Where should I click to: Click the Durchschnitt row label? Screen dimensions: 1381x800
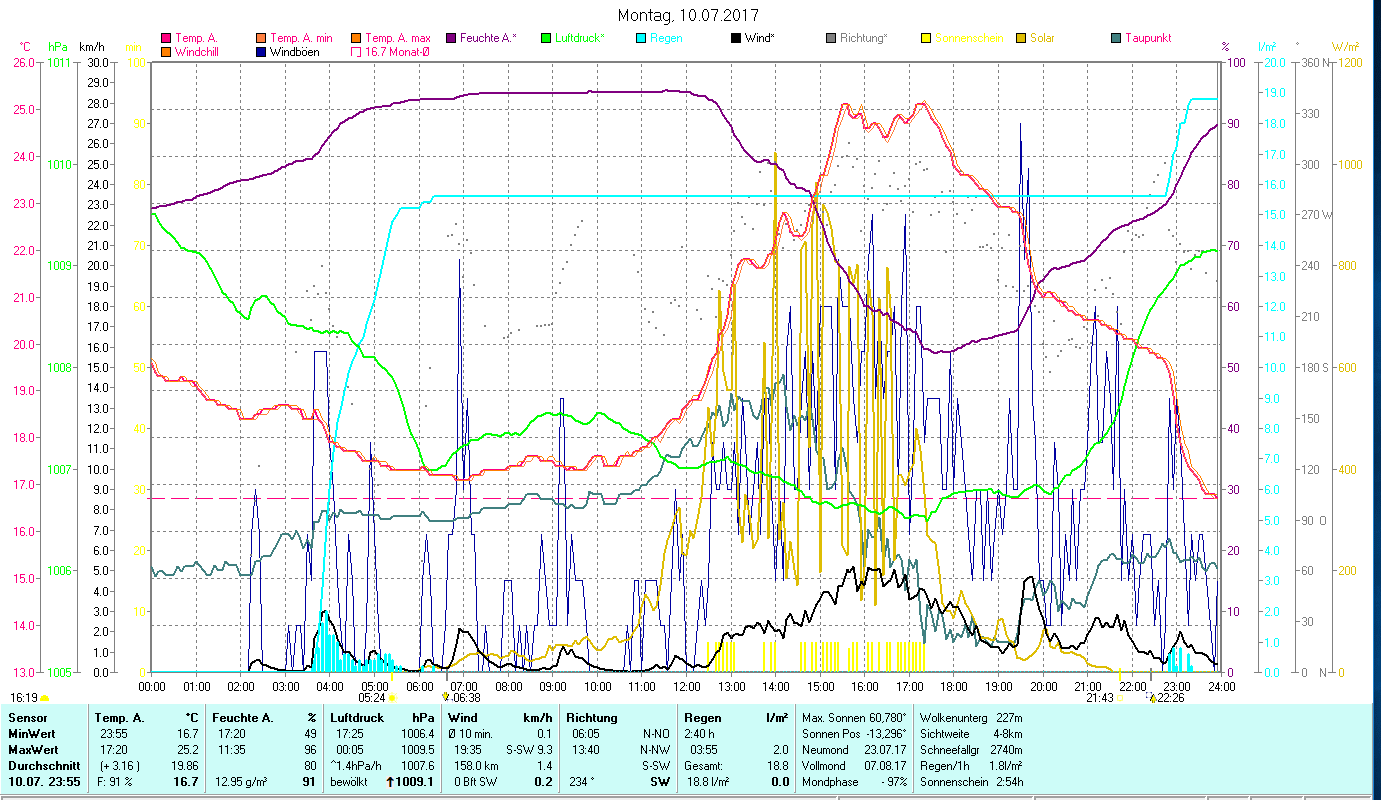[44, 765]
